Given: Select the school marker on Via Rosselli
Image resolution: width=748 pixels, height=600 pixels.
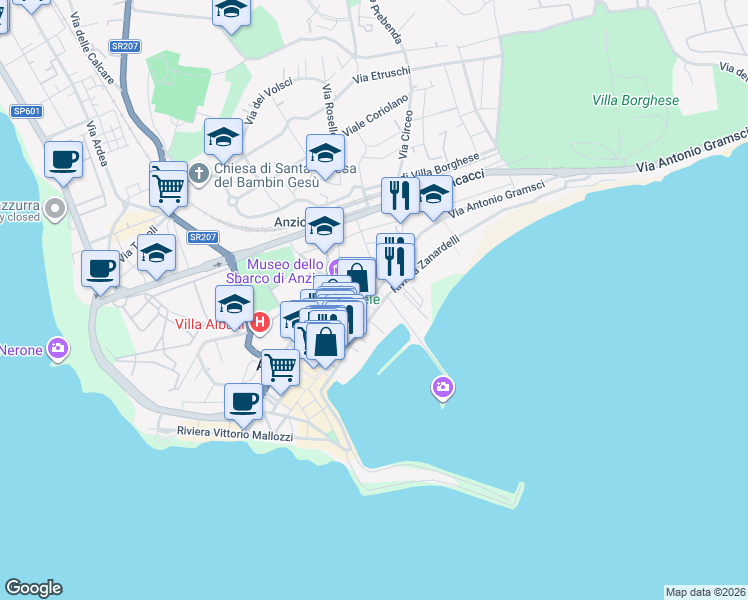Looking at the screenshot, I should click(x=325, y=155).
